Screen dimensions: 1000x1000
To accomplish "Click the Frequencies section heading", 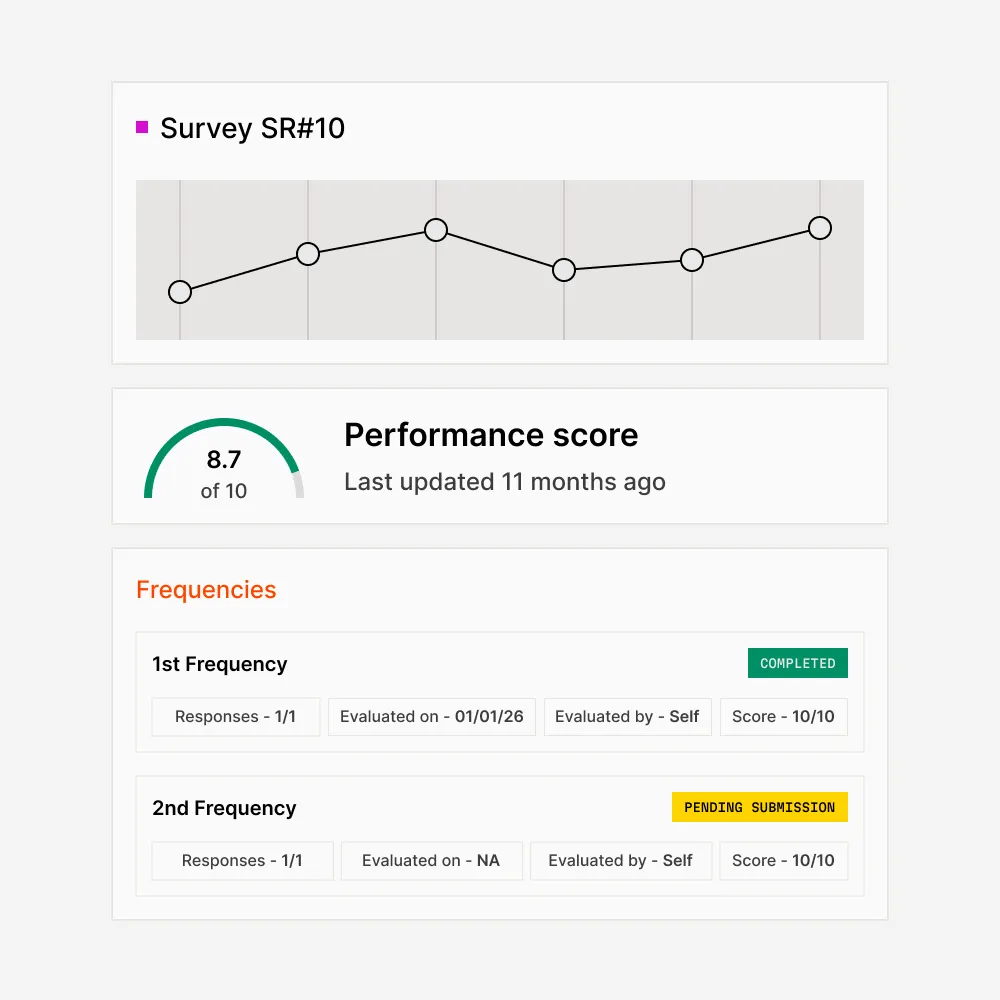I will [206, 590].
